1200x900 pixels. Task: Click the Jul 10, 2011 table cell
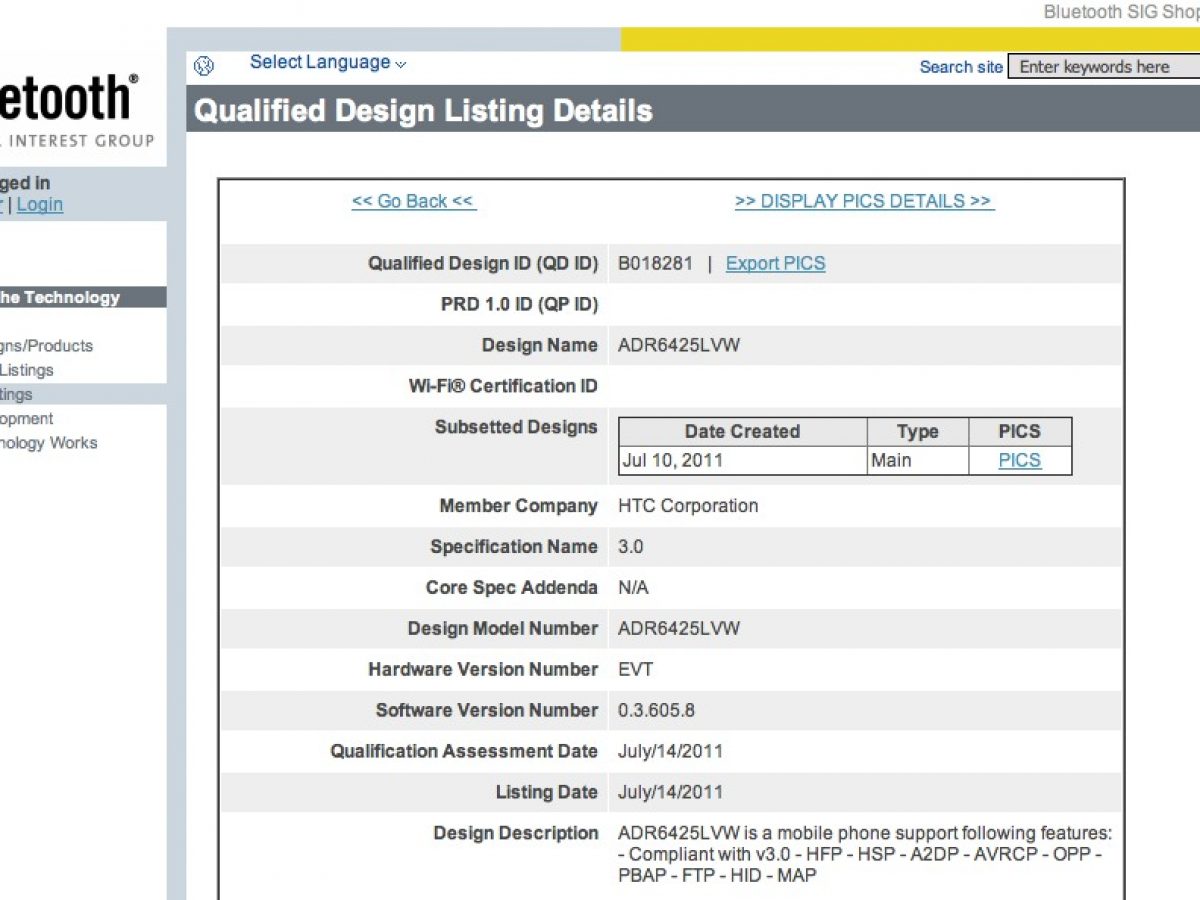(672, 461)
